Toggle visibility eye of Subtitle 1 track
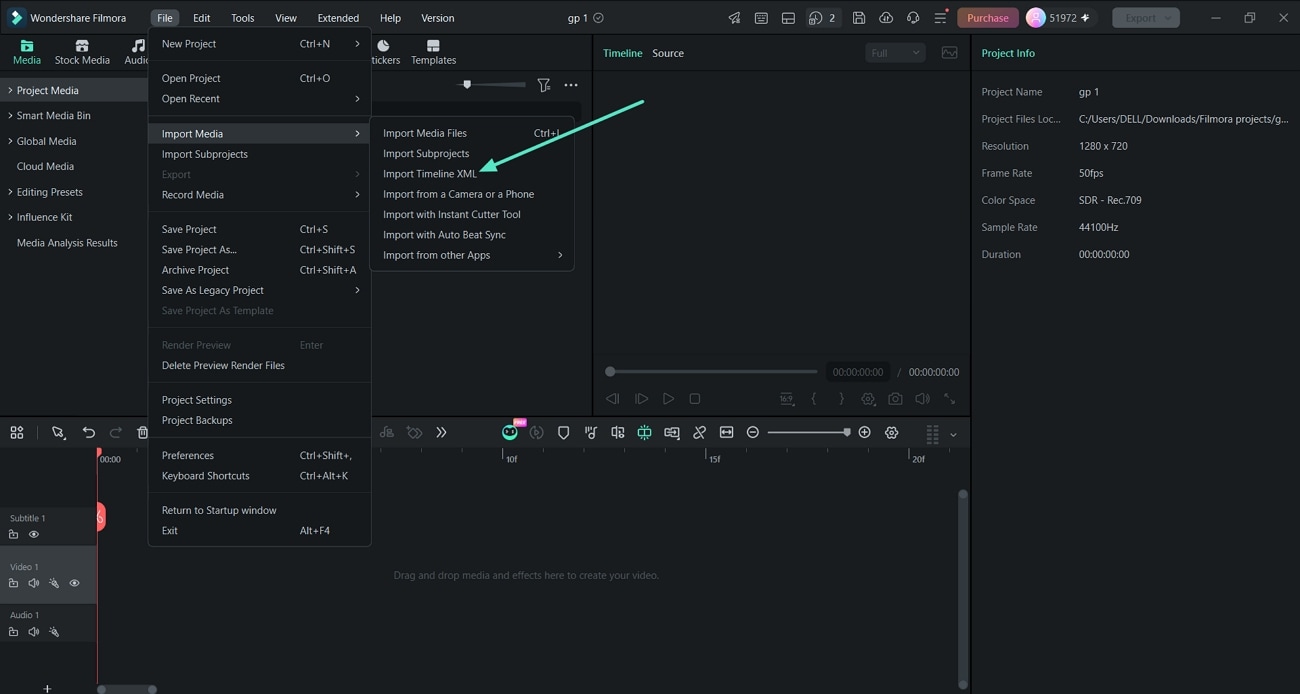This screenshot has height=694, width=1300. click(34, 535)
